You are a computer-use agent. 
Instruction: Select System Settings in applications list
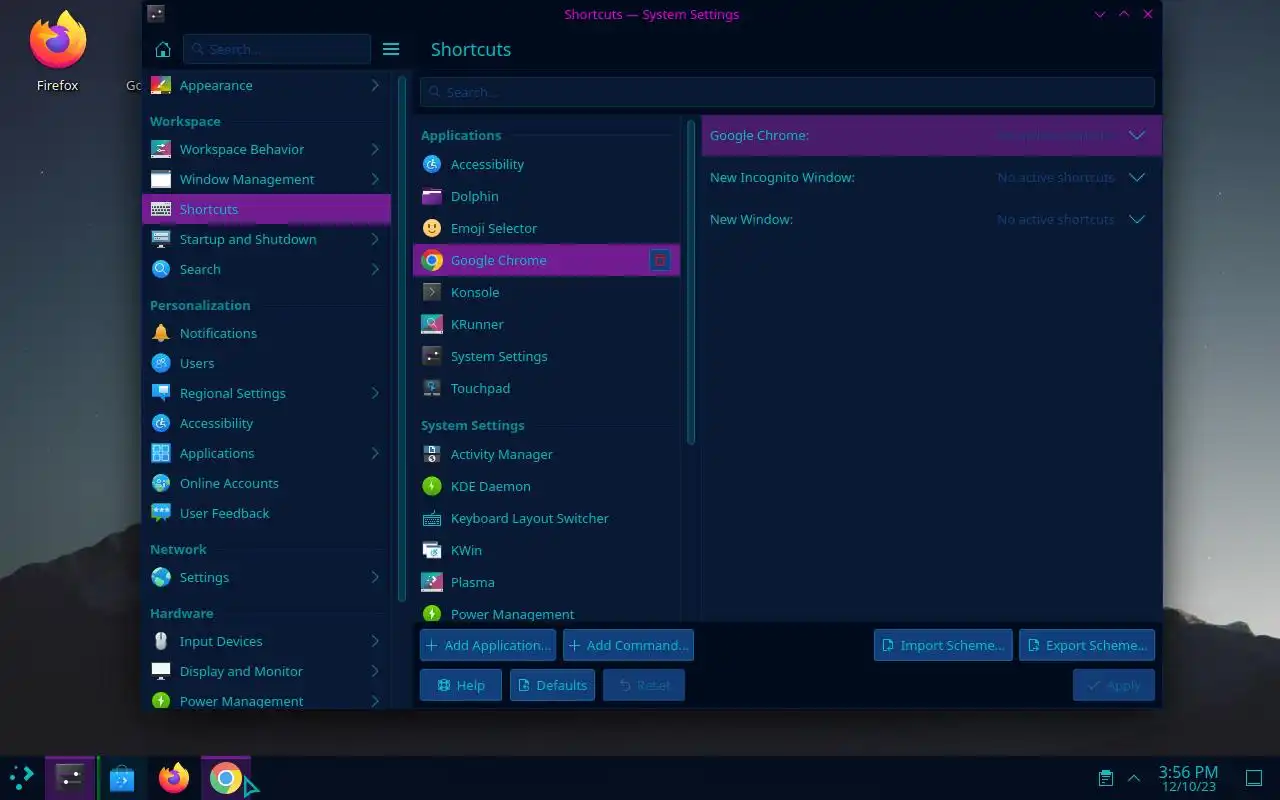546,356
